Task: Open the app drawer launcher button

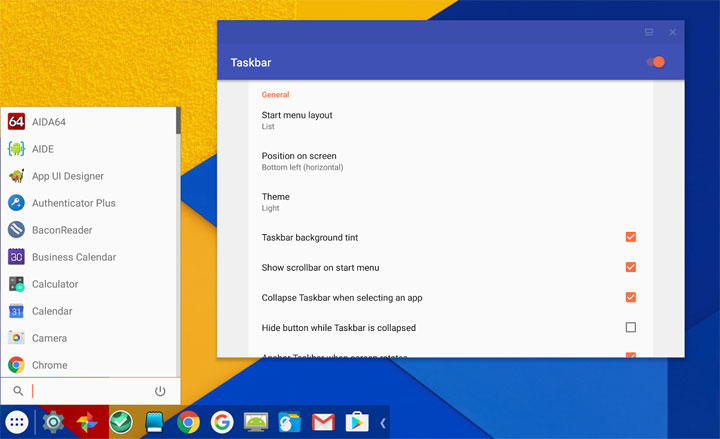Action: tap(17, 422)
